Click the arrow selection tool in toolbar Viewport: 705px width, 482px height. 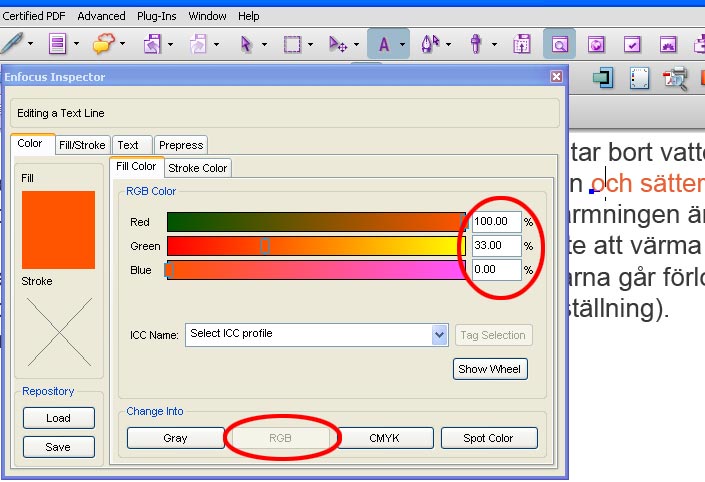click(247, 44)
